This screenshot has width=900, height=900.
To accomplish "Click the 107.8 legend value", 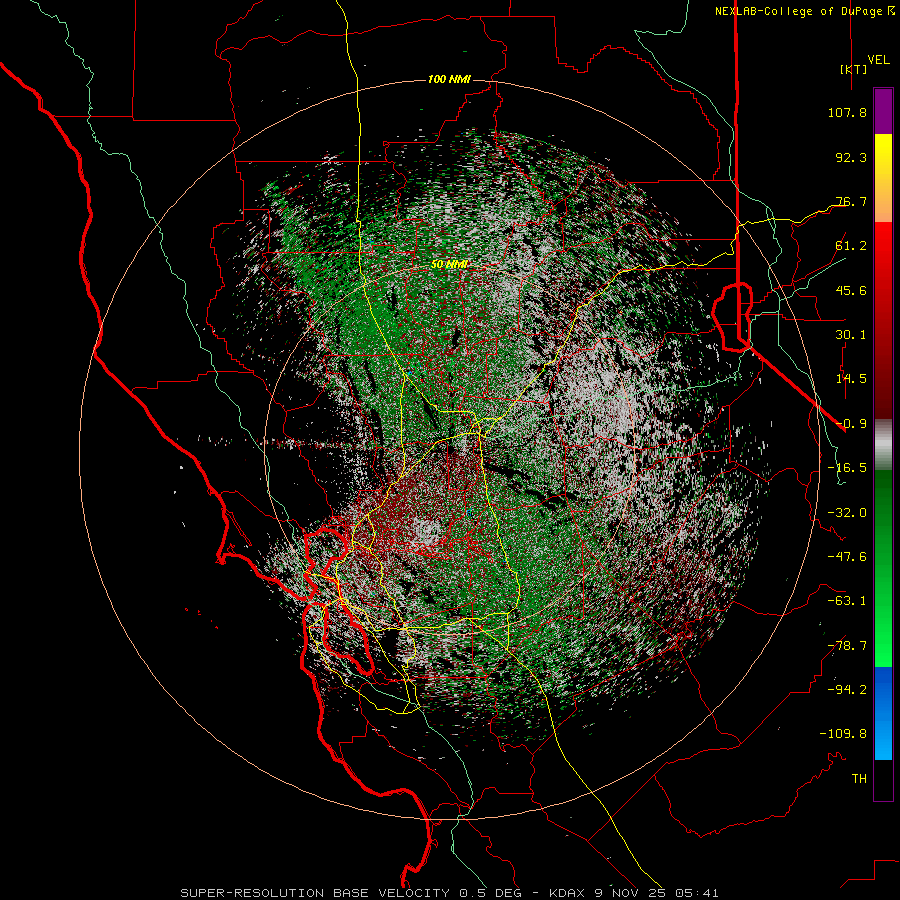I will pos(847,112).
